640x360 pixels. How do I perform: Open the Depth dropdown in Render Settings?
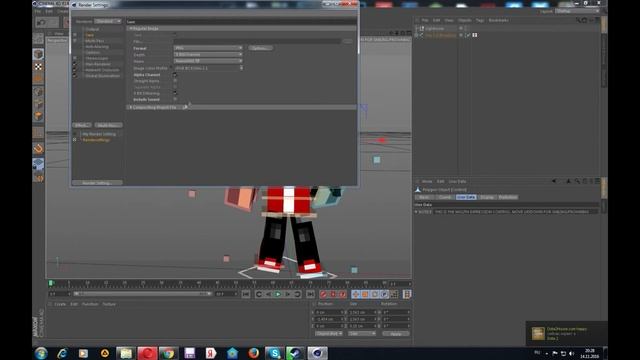pos(208,55)
